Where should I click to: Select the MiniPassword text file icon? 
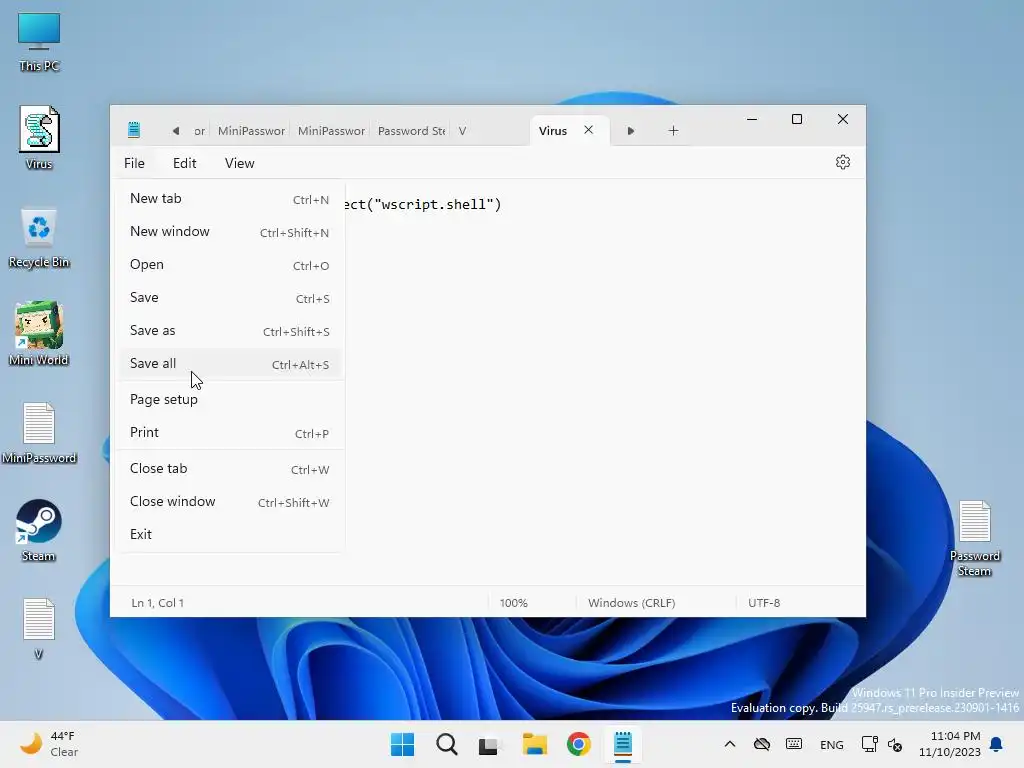(x=39, y=432)
